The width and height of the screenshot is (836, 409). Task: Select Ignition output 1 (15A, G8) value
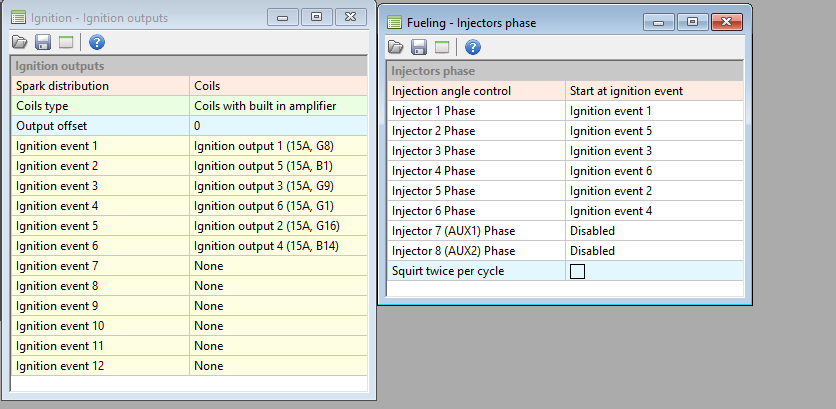pyautogui.click(x=278, y=146)
